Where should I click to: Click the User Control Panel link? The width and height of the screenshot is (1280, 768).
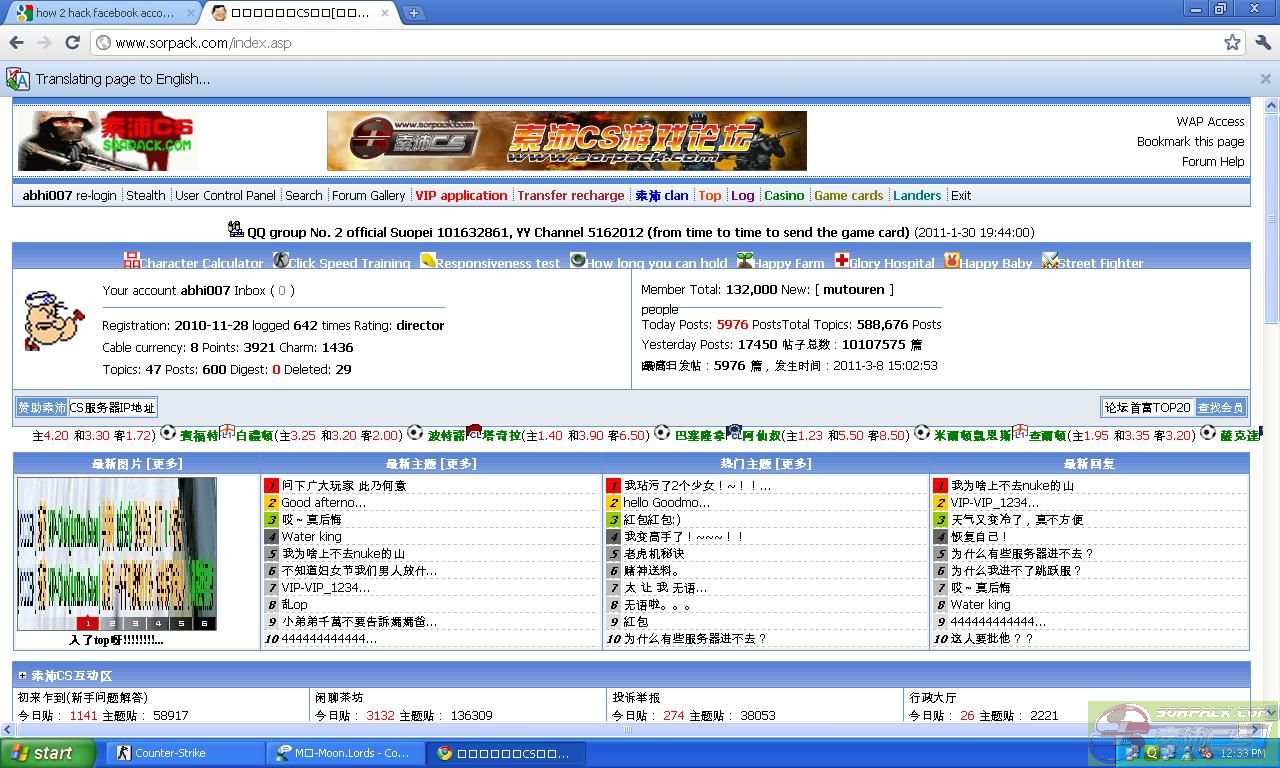[x=225, y=196]
